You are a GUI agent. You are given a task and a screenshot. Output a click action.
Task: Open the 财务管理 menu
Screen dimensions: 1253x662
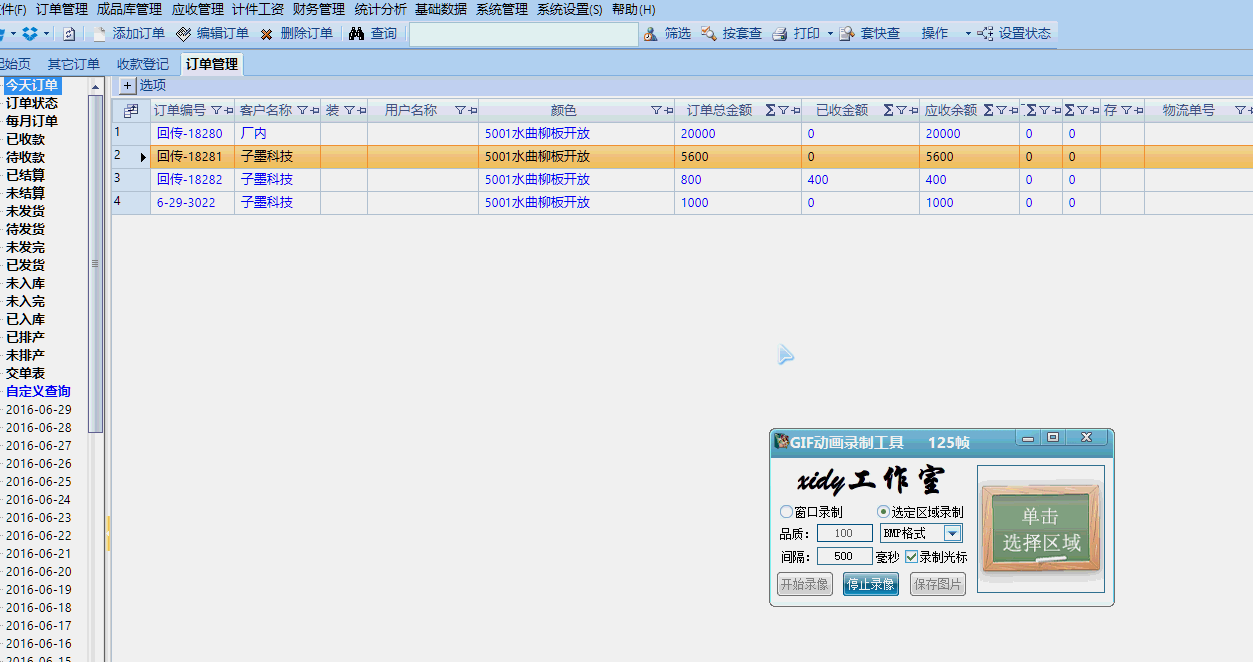pos(319,9)
